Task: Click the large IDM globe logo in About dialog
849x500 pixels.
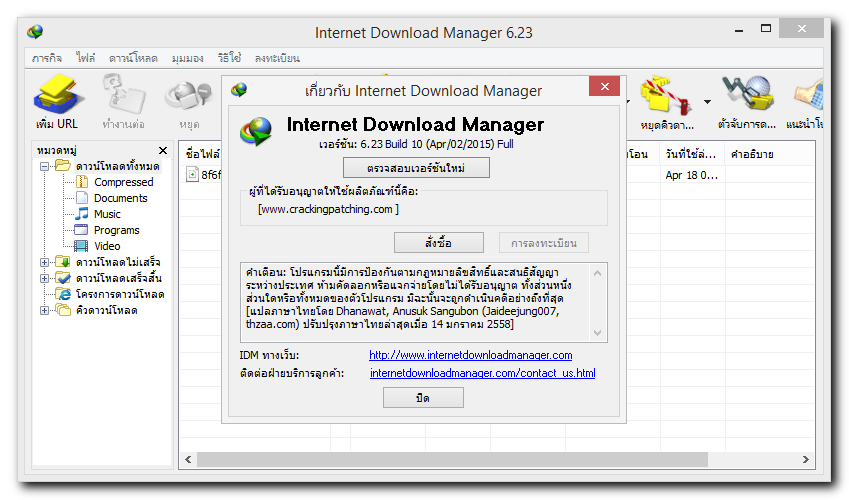Action: (256, 131)
